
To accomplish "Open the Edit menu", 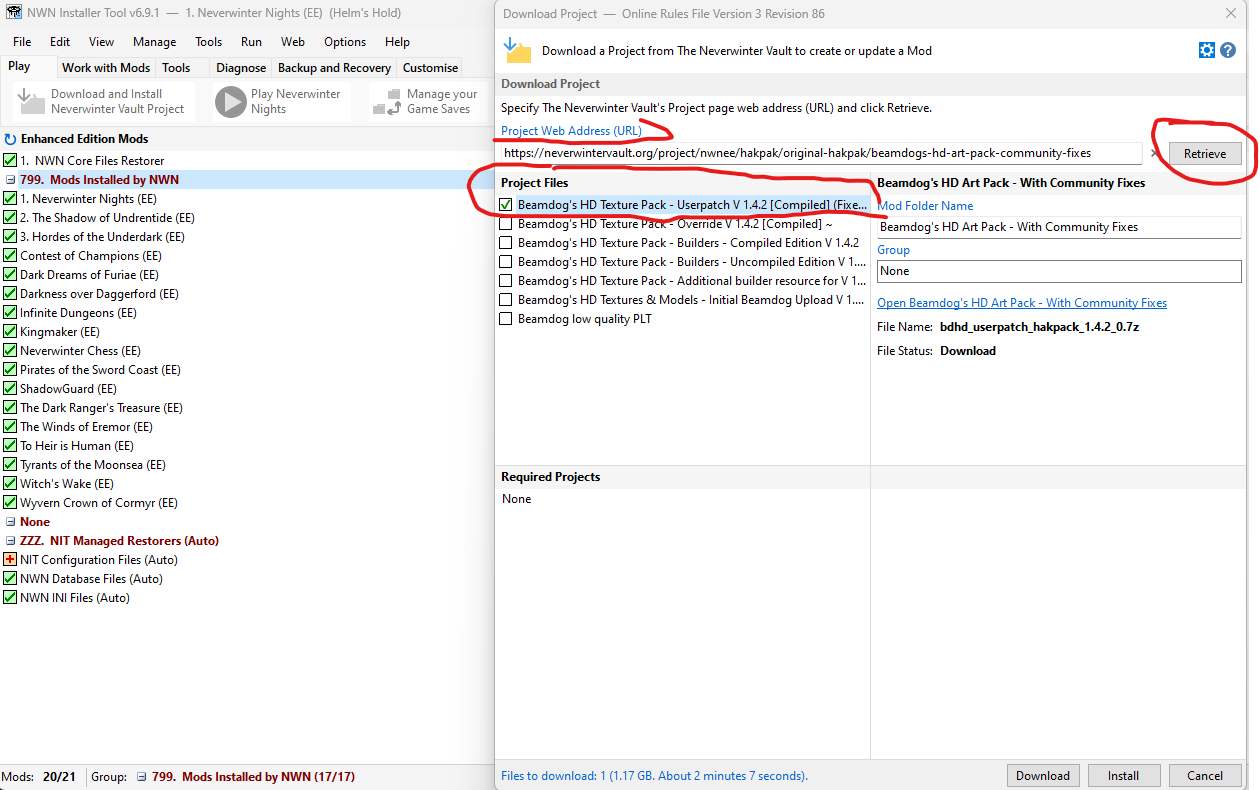I will click(x=60, y=42).
